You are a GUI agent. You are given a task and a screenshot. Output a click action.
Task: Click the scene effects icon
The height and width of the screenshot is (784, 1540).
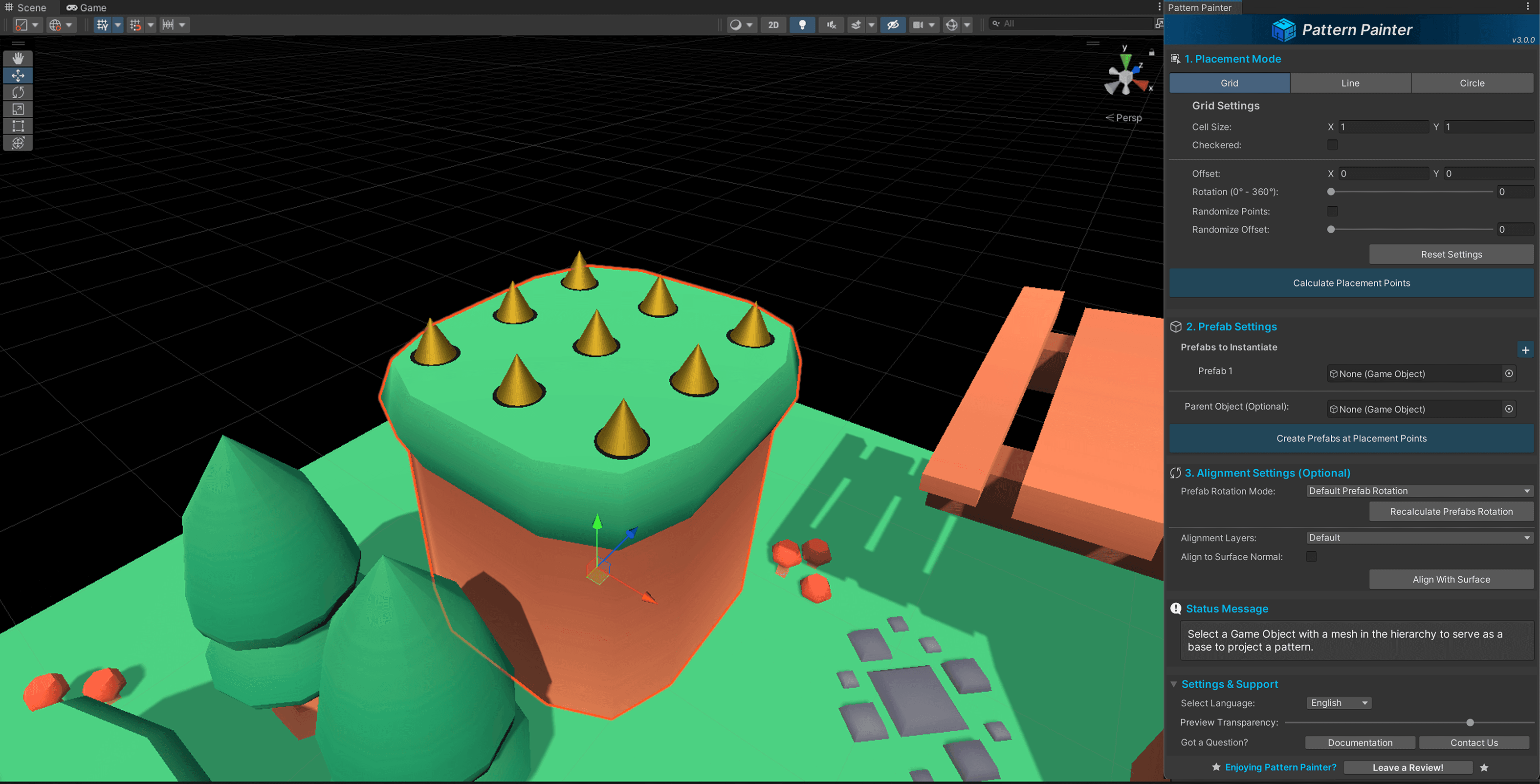tap(856, 24)
